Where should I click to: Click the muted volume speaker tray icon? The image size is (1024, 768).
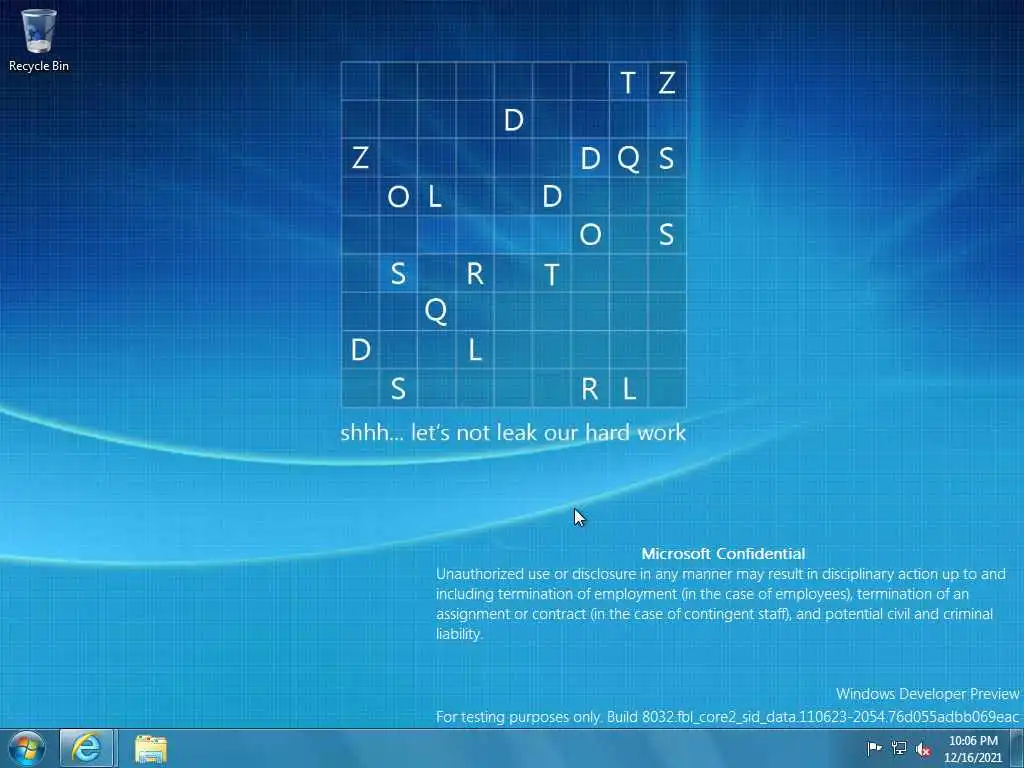(923, 749)
